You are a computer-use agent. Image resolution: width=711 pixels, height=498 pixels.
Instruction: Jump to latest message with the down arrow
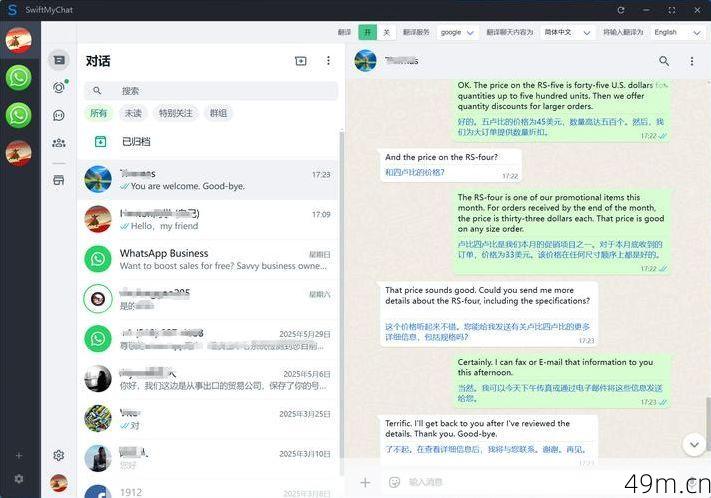tap(694, 444)
